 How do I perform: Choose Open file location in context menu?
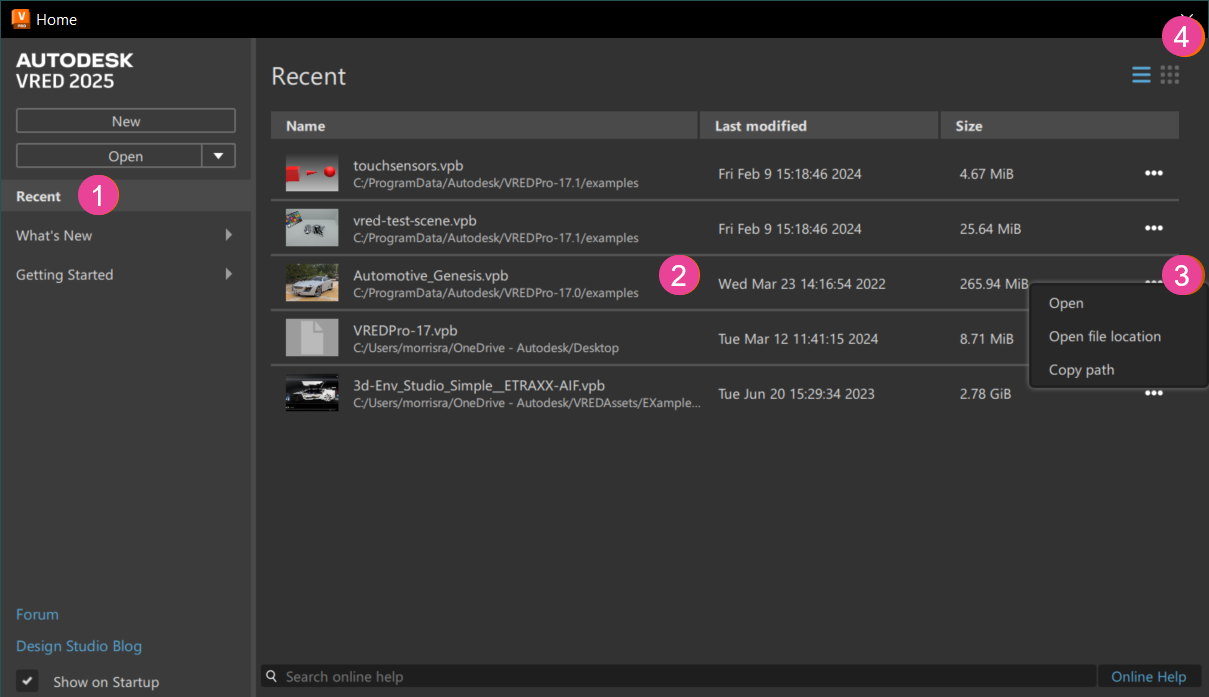coord(1105,336)
